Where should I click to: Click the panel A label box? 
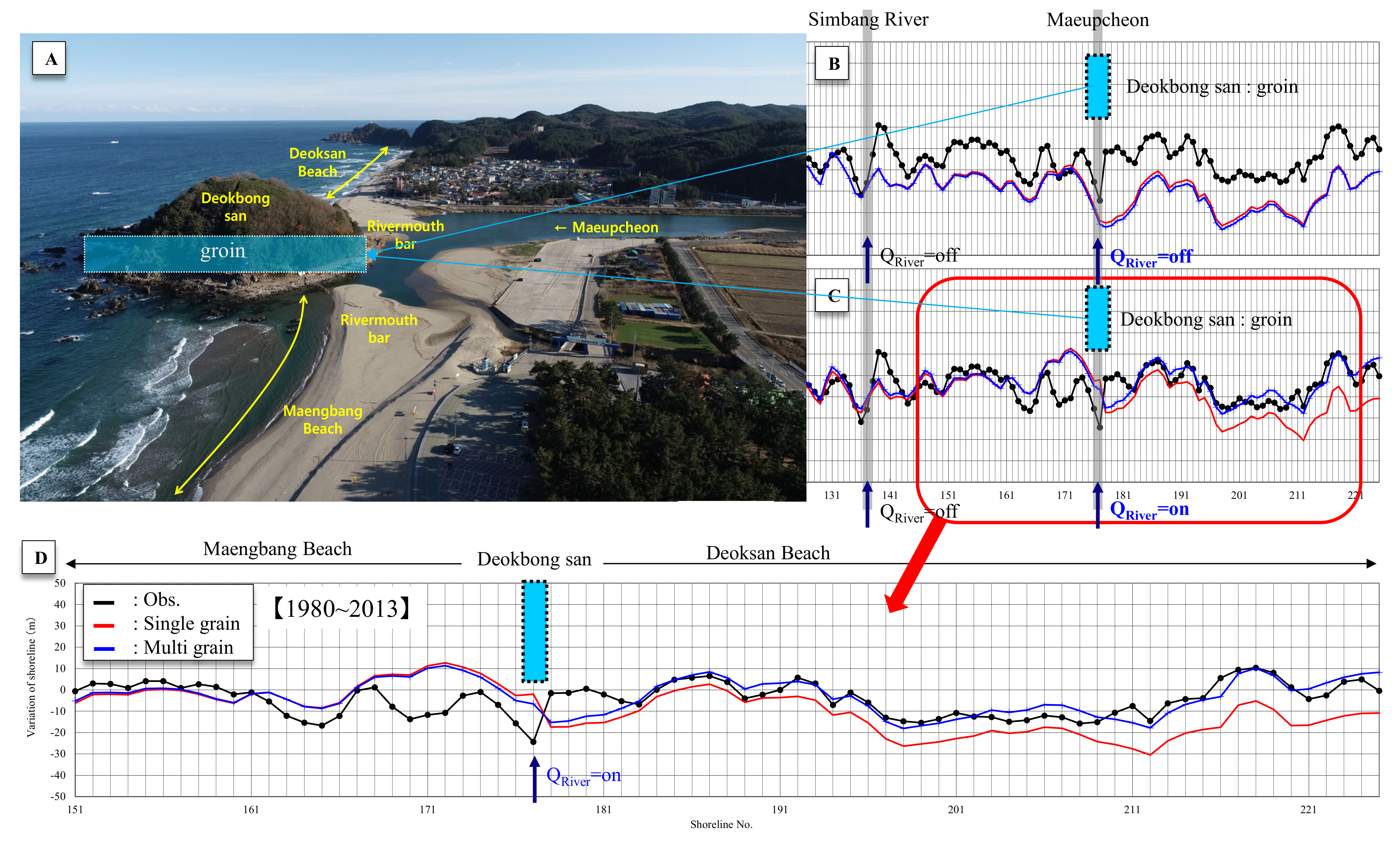coord(49,58)
